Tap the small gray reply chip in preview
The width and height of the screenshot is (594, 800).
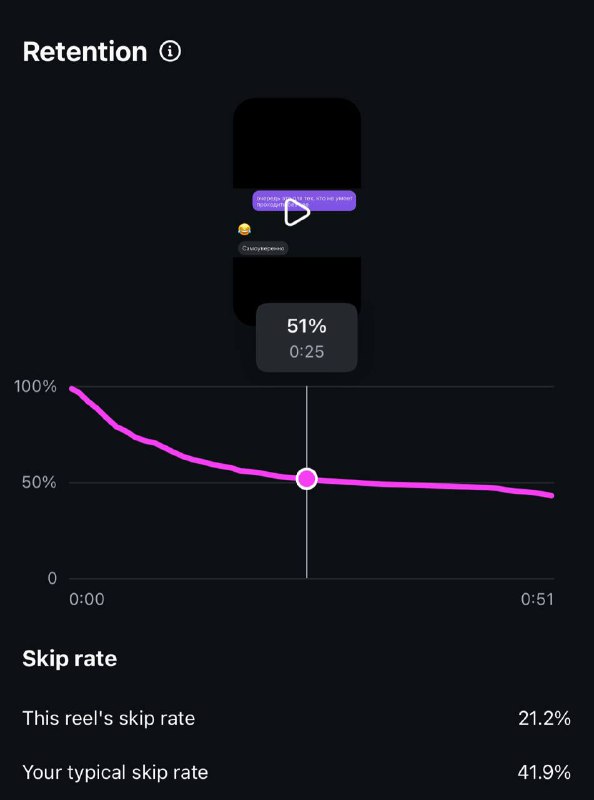(263, 248)
